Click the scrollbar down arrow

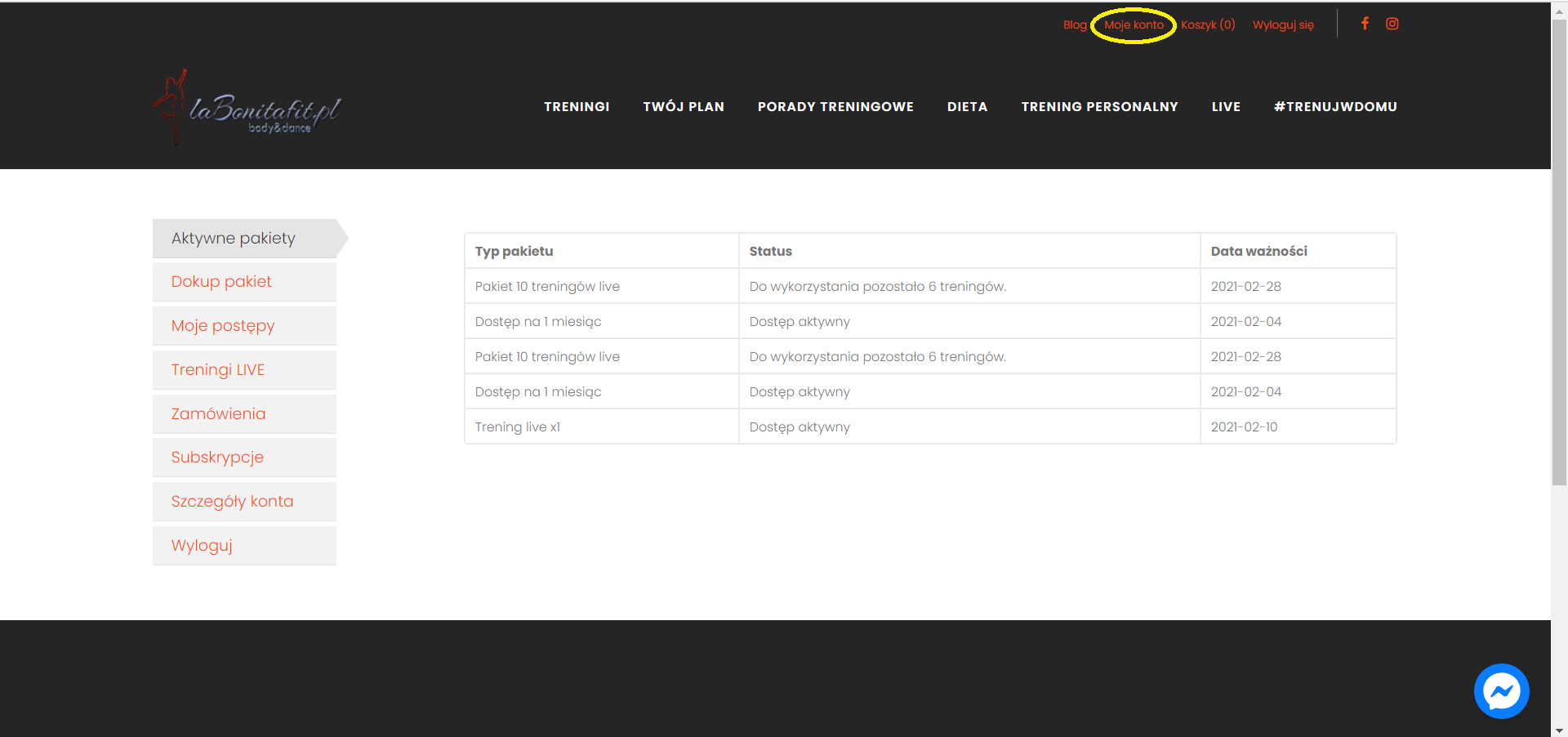pos(1559,730)
